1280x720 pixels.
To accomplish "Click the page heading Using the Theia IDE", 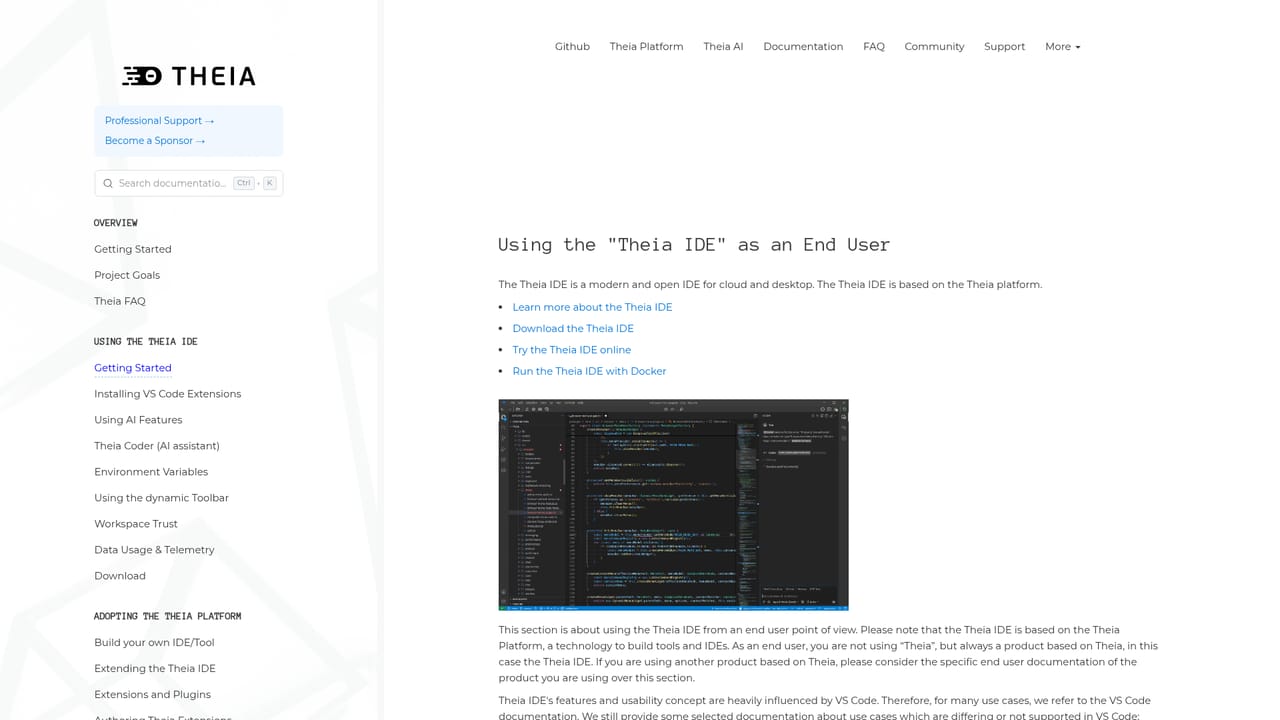I will 694,245.
